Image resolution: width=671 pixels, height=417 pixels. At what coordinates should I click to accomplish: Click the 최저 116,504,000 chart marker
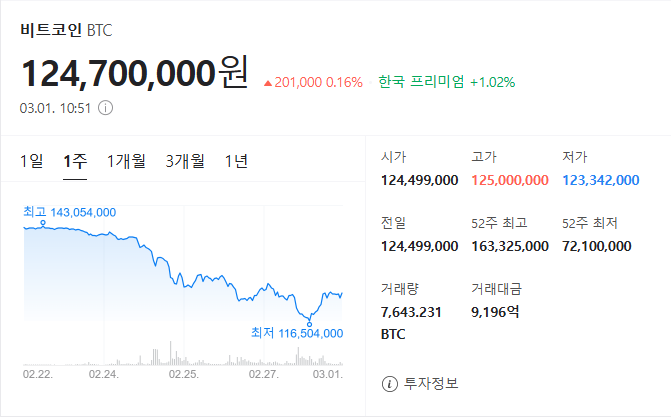click(296, 333)
